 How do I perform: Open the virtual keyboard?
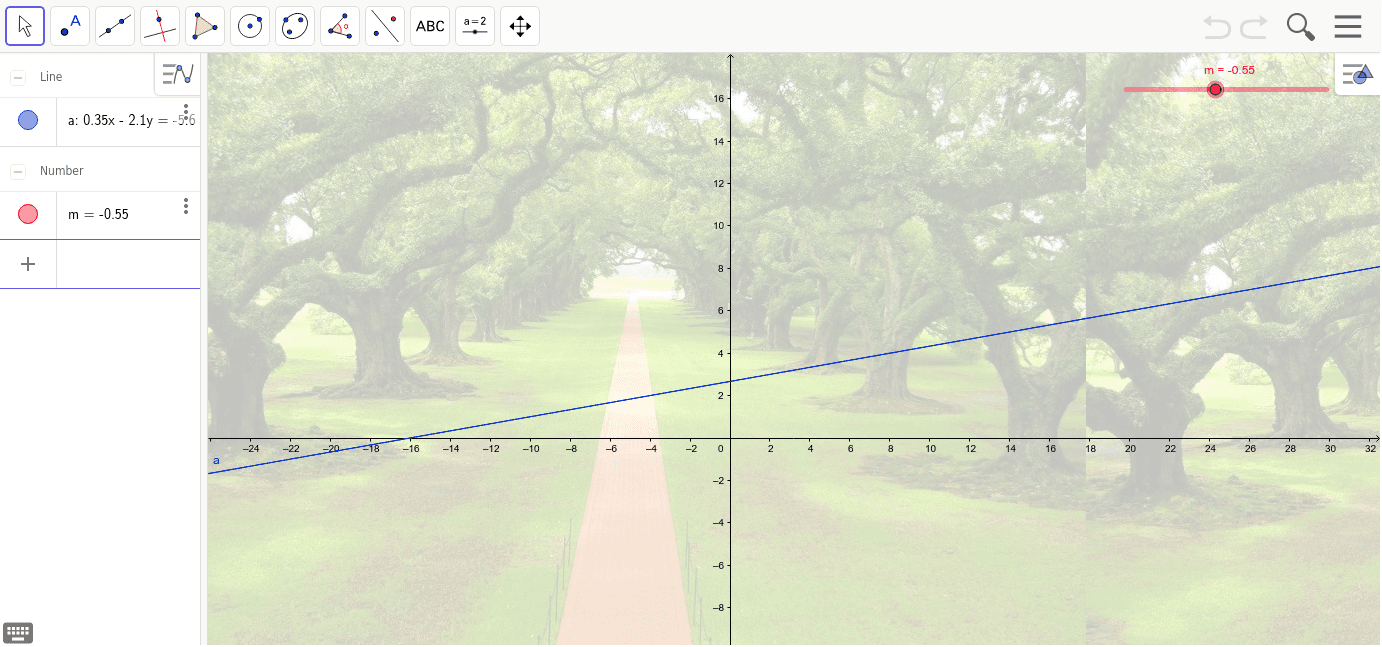coord(18,632)
